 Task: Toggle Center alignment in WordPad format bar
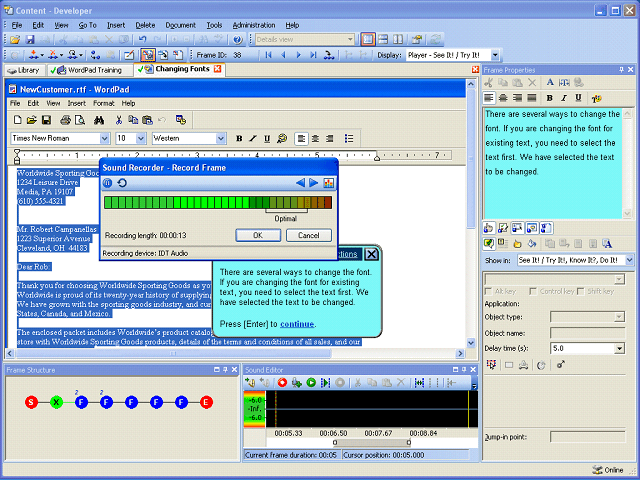(316, 138)
